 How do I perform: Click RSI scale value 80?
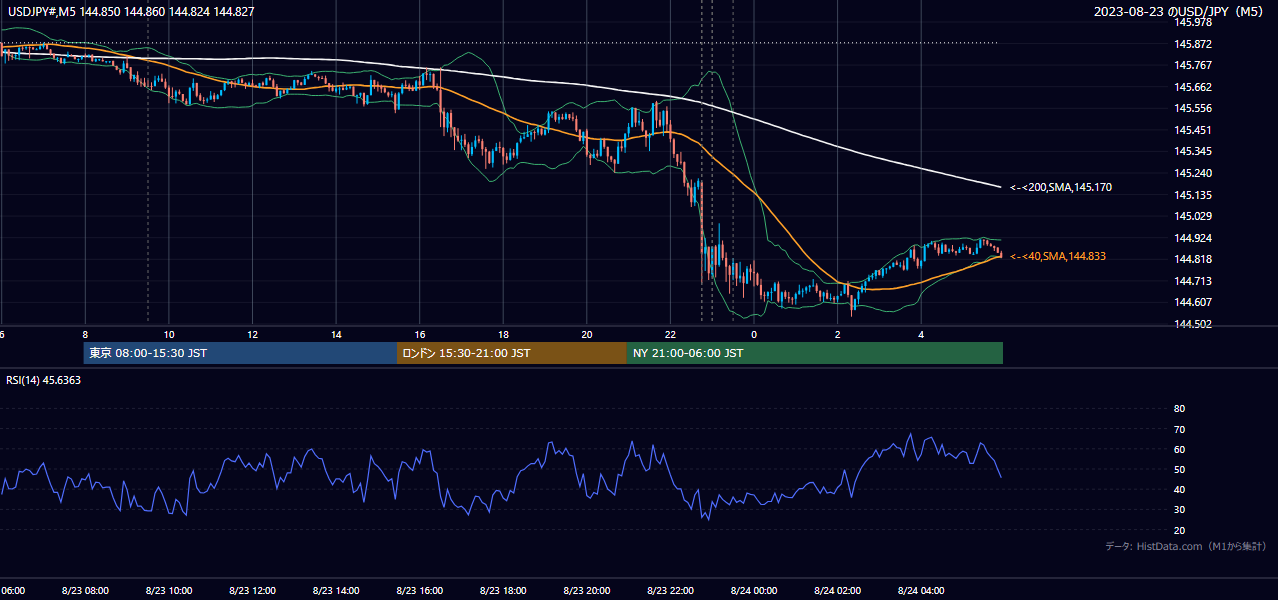tap(1179, 409)
